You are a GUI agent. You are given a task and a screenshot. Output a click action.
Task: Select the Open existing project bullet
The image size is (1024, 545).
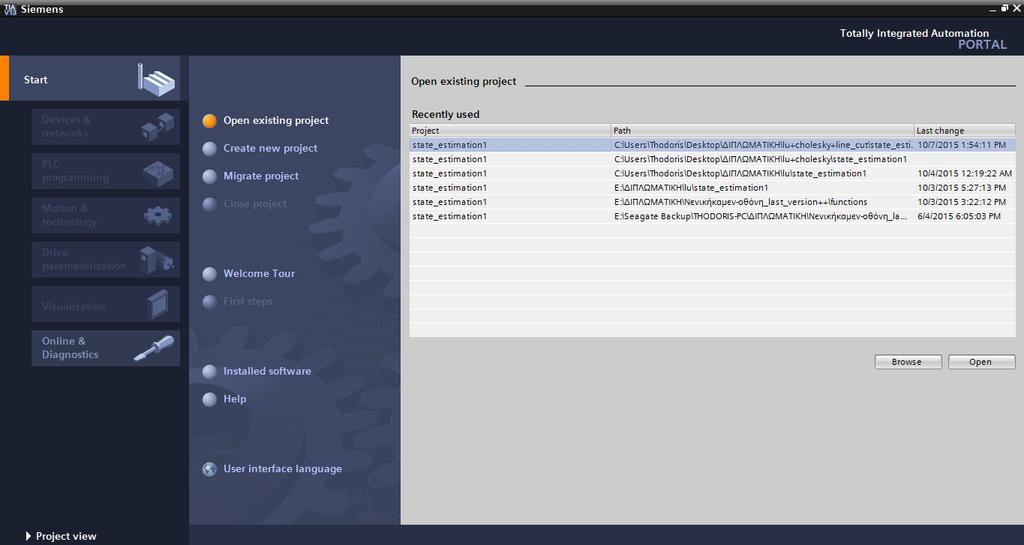pos(210,121)
